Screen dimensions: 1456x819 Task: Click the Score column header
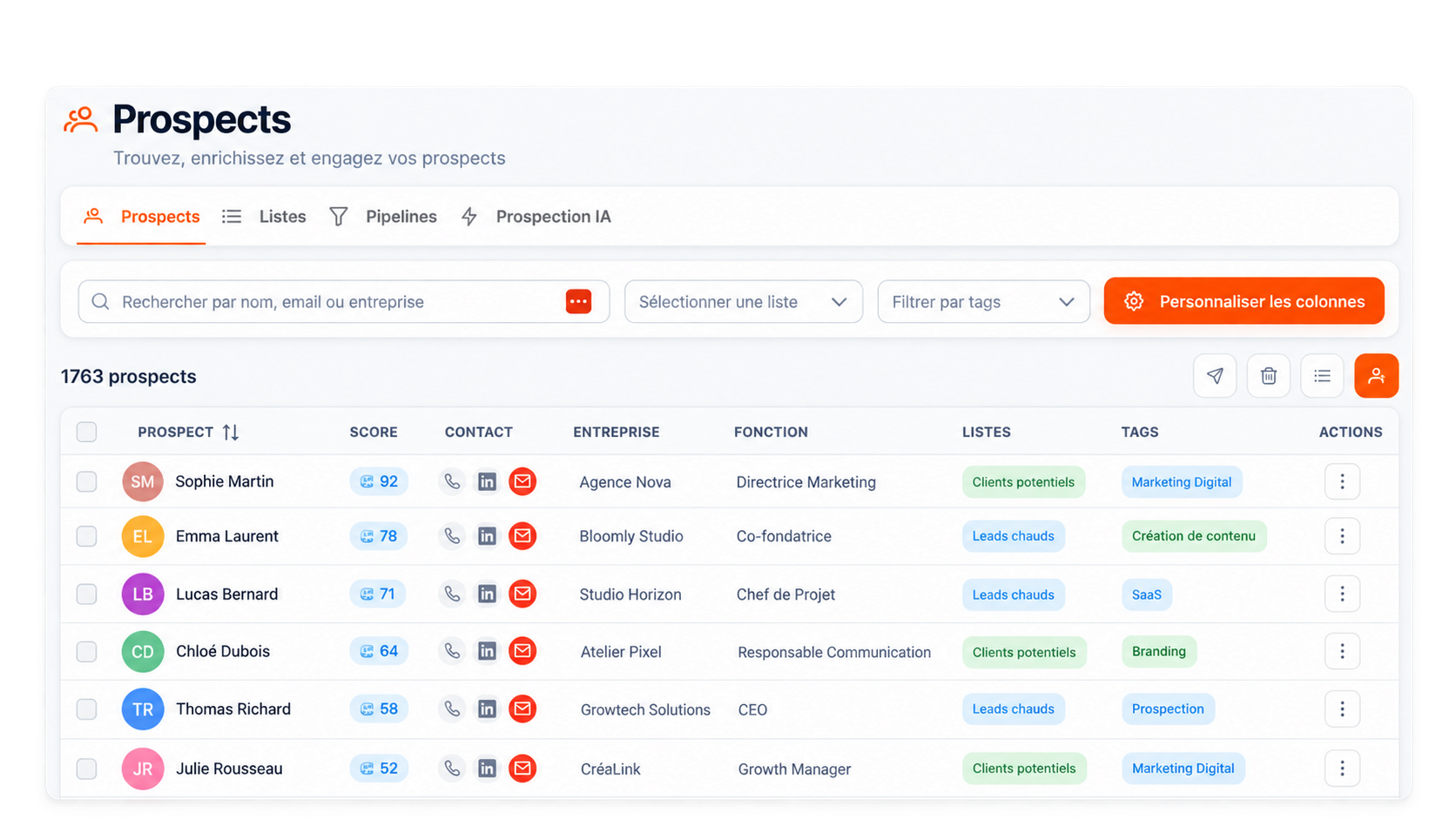tap(374, 432)
